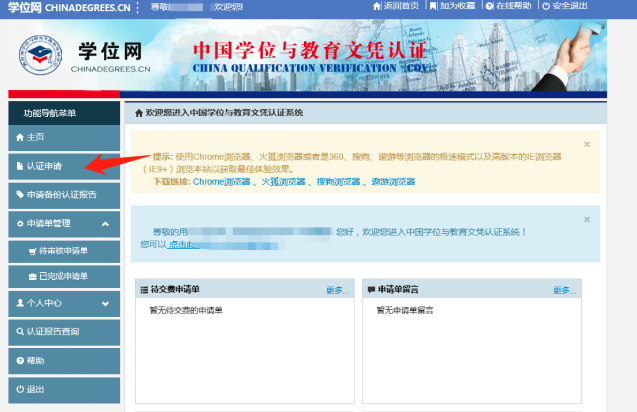Image resolution: width=637 pixels, height=412 pixels.
Task: Open the 主页 sidebar menu item
Action: pyautogui.click(x=64, y=138)
